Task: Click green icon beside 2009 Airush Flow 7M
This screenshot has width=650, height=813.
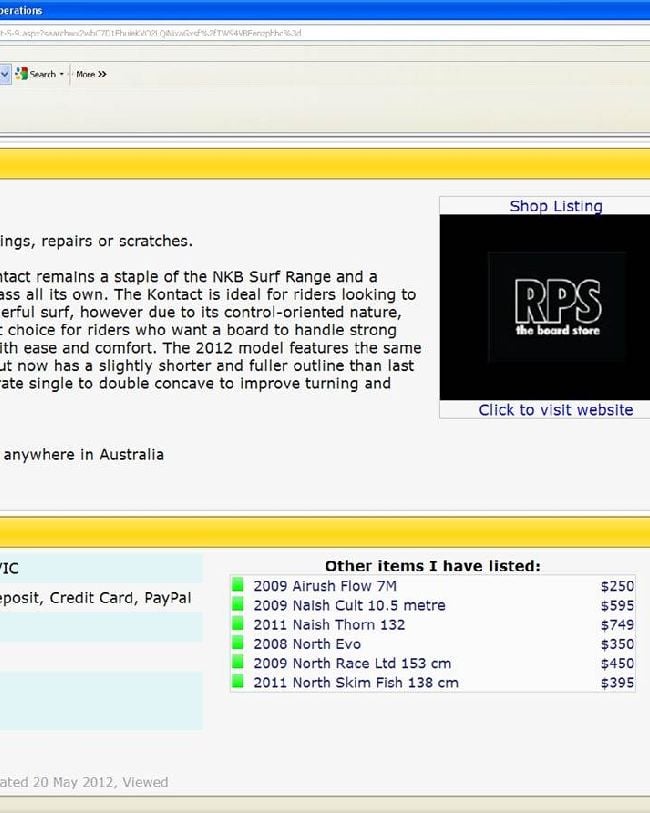Action: pos(237,584)
